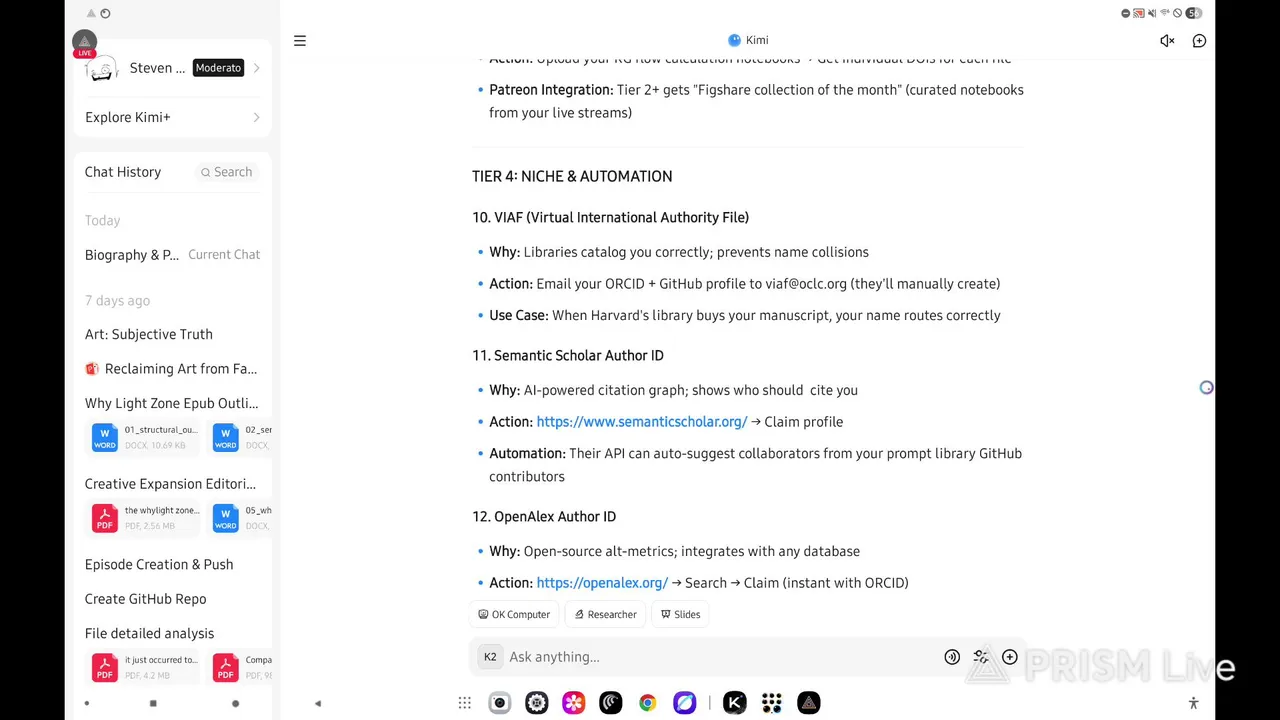Open Biography & P... current chat
The height and width of the screenshot is (720, 1280).
[172, 255]
